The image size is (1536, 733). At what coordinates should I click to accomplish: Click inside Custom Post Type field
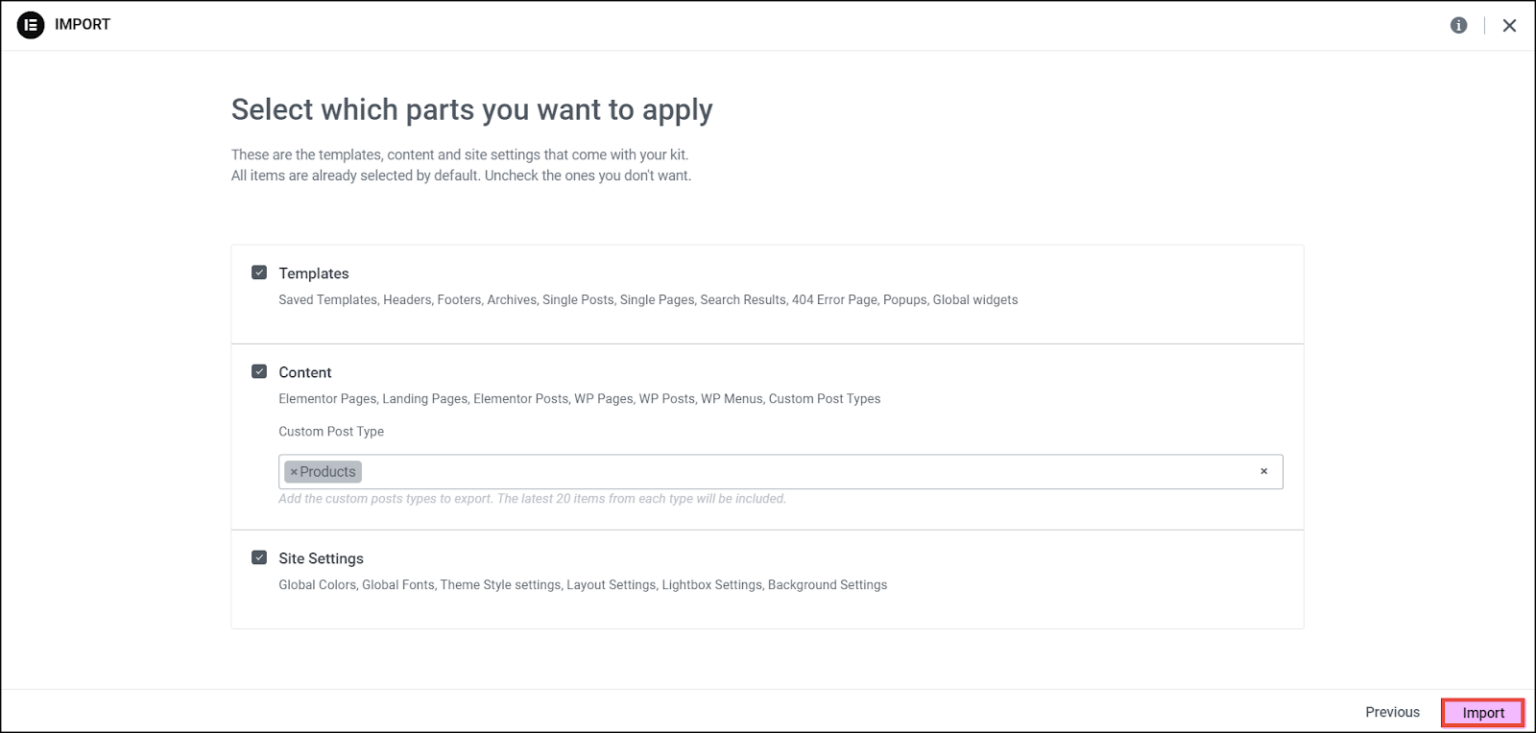(800, 472)
